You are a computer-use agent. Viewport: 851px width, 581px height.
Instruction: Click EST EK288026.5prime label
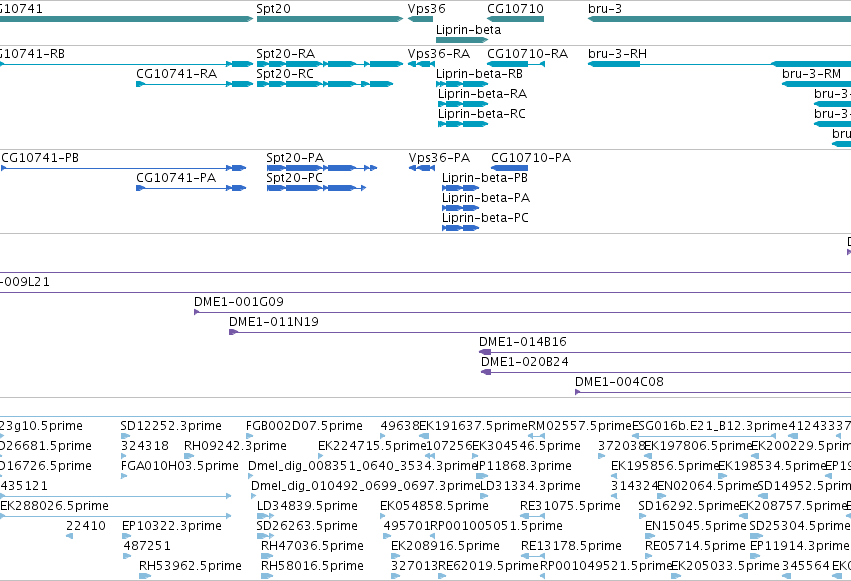[55, 506]
